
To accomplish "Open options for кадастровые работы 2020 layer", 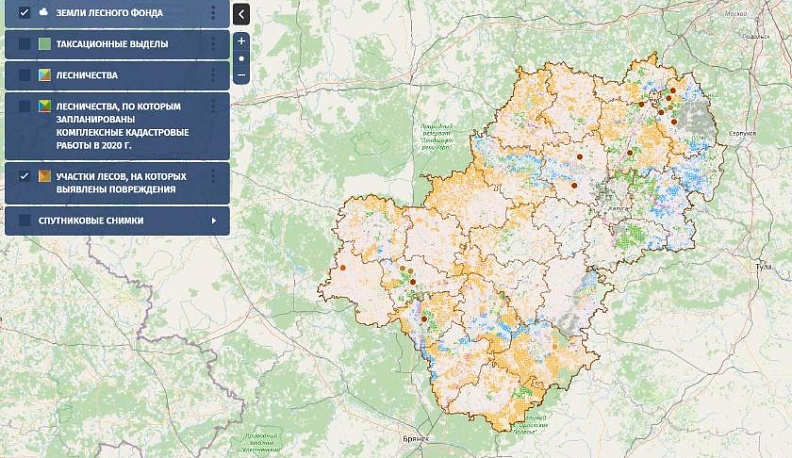I will 213,106.
